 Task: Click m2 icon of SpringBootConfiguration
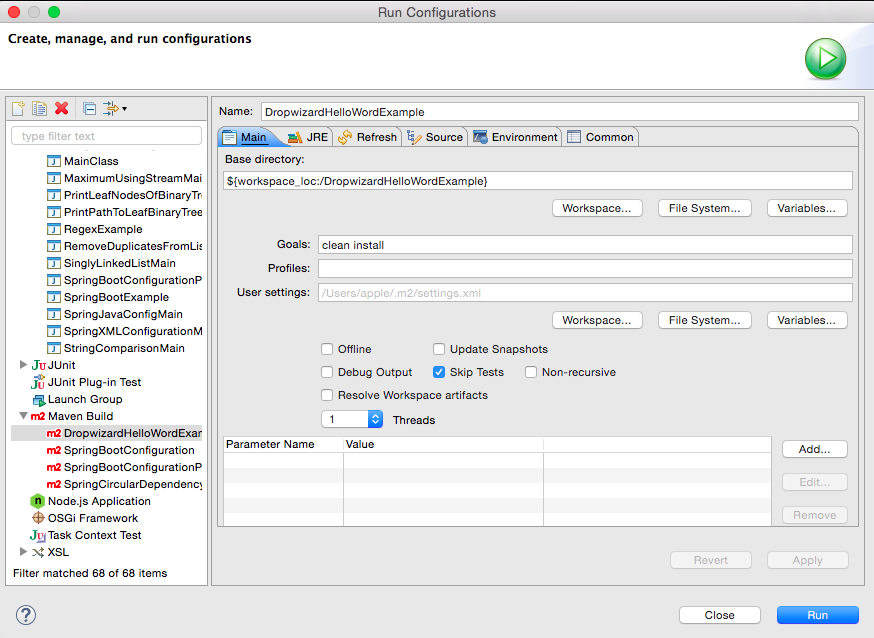[54, 450]
